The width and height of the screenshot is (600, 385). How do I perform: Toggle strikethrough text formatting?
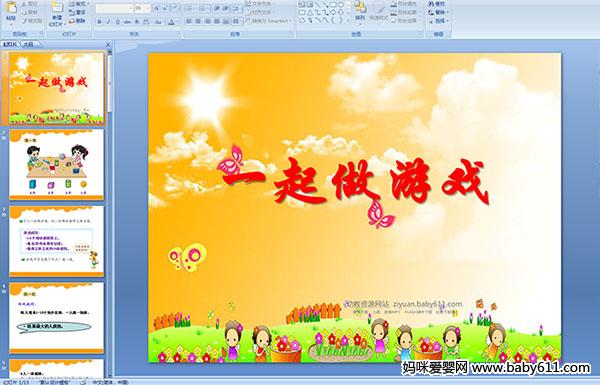tap(127, 22)
